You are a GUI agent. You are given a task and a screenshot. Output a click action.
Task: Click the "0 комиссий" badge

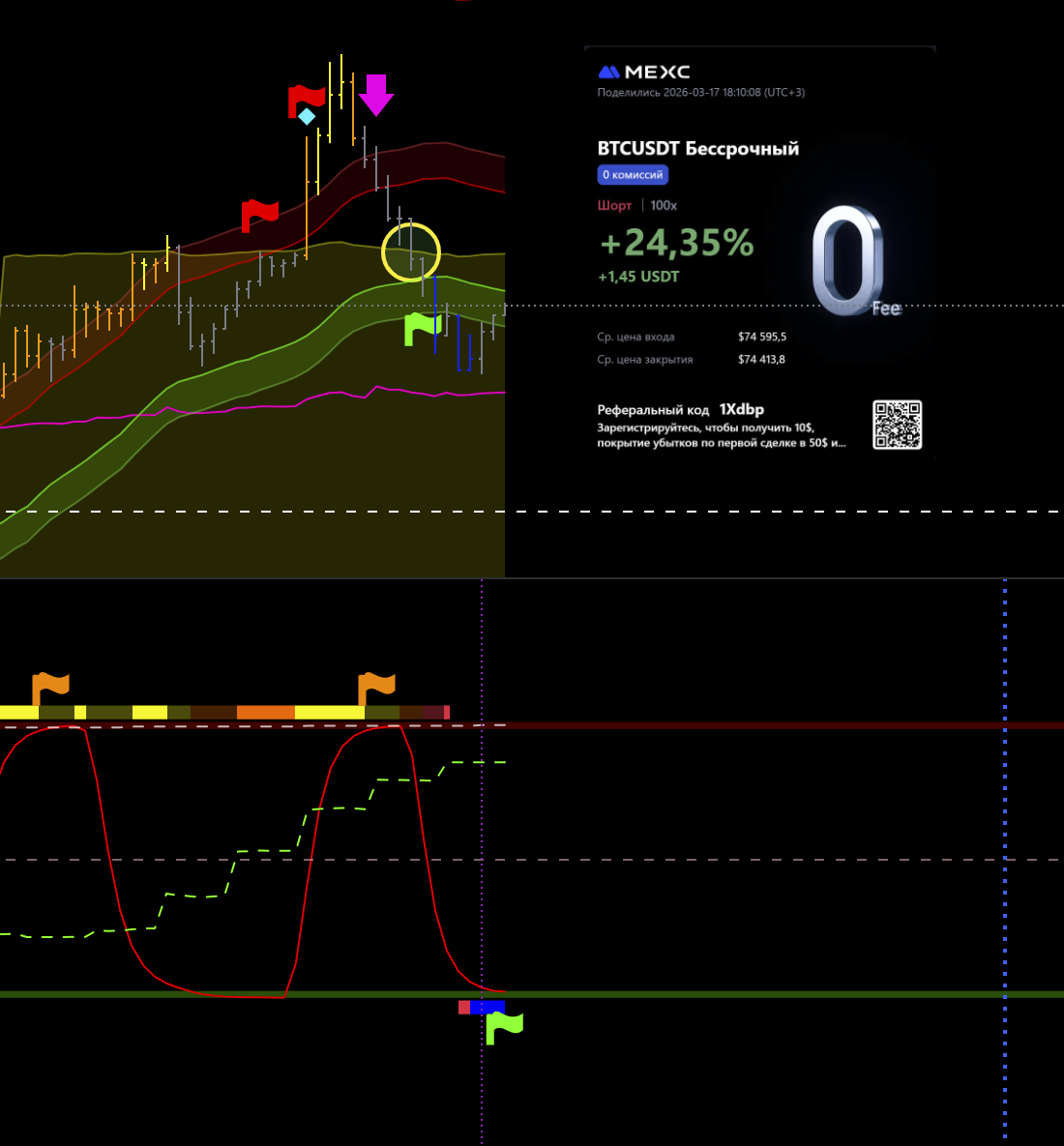pyautogui.click(x=633, y=175)
